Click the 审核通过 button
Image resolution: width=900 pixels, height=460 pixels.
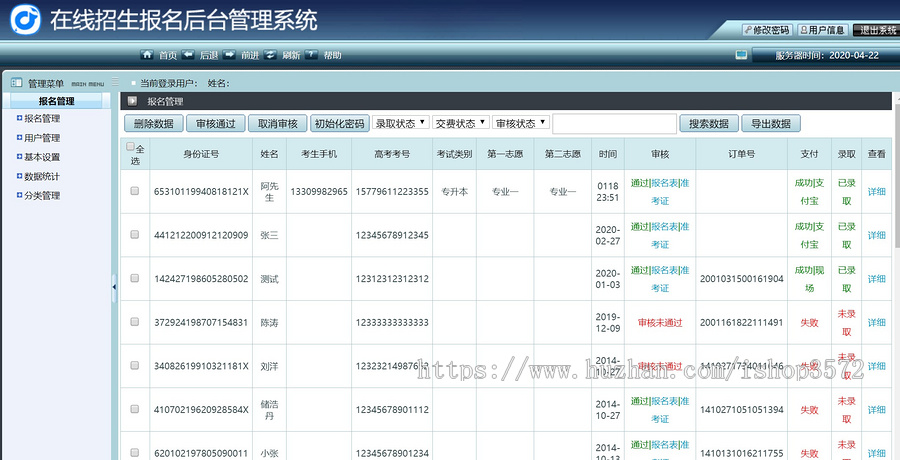point(216,123)
